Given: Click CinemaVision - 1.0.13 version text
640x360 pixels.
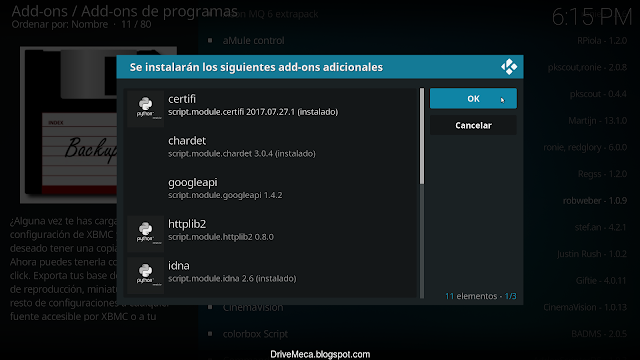Looking at the screenshot, I should point(585,307).
